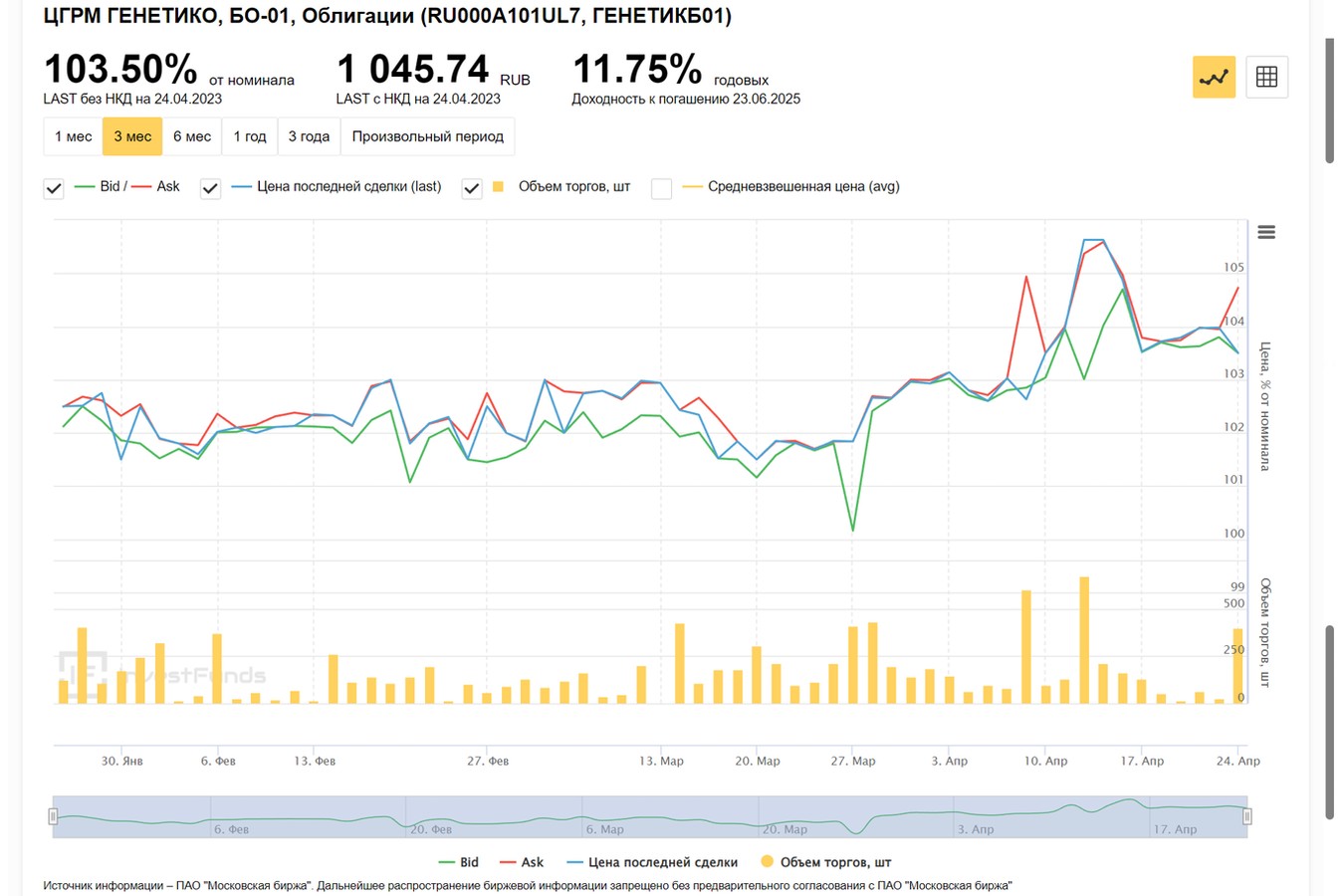Click the 11.75% yield value
The height and width of the screenshot is (896, 1344).
tap(637, 70)
